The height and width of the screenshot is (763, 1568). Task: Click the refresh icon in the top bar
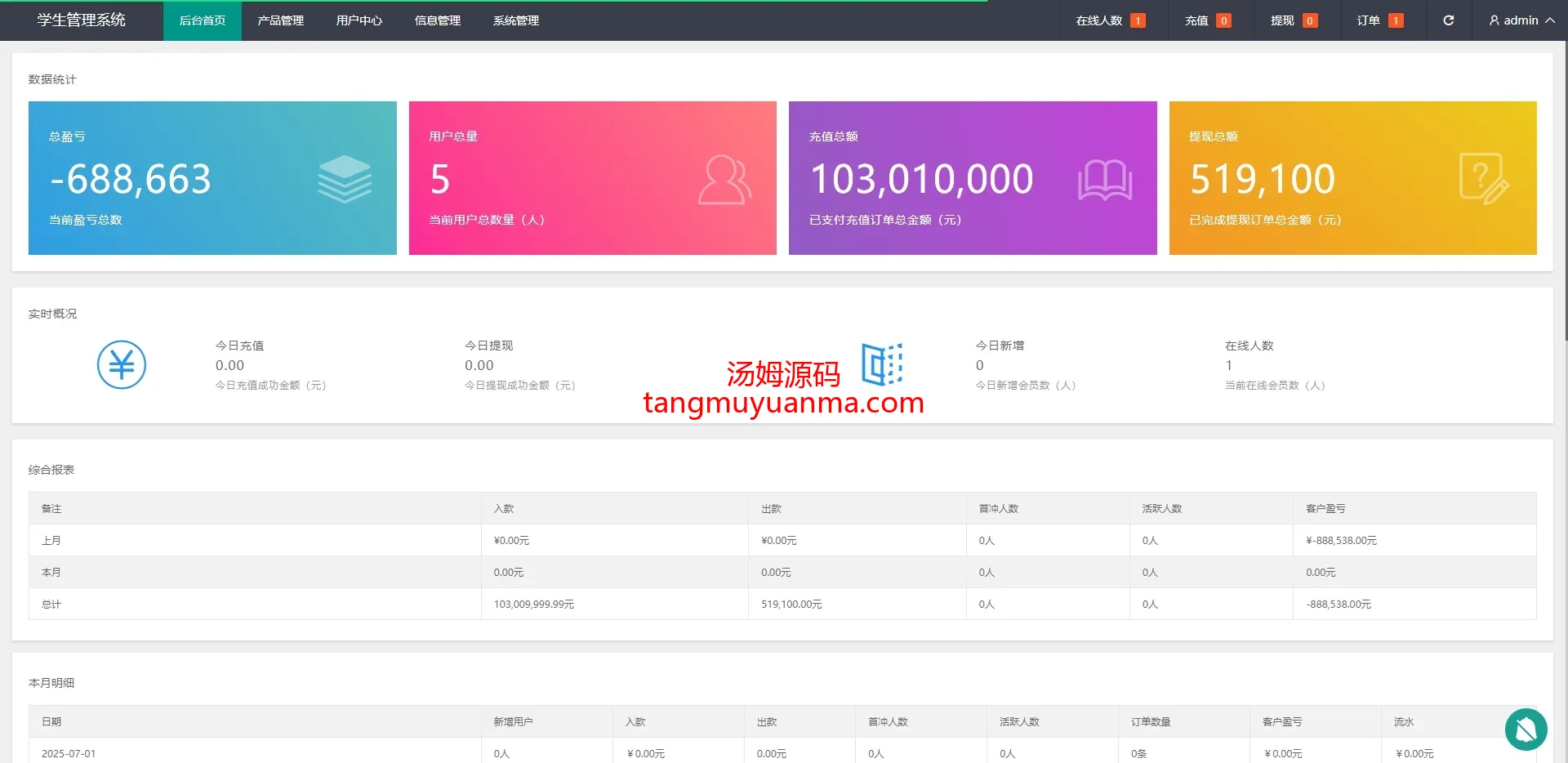pos(1448,20)
